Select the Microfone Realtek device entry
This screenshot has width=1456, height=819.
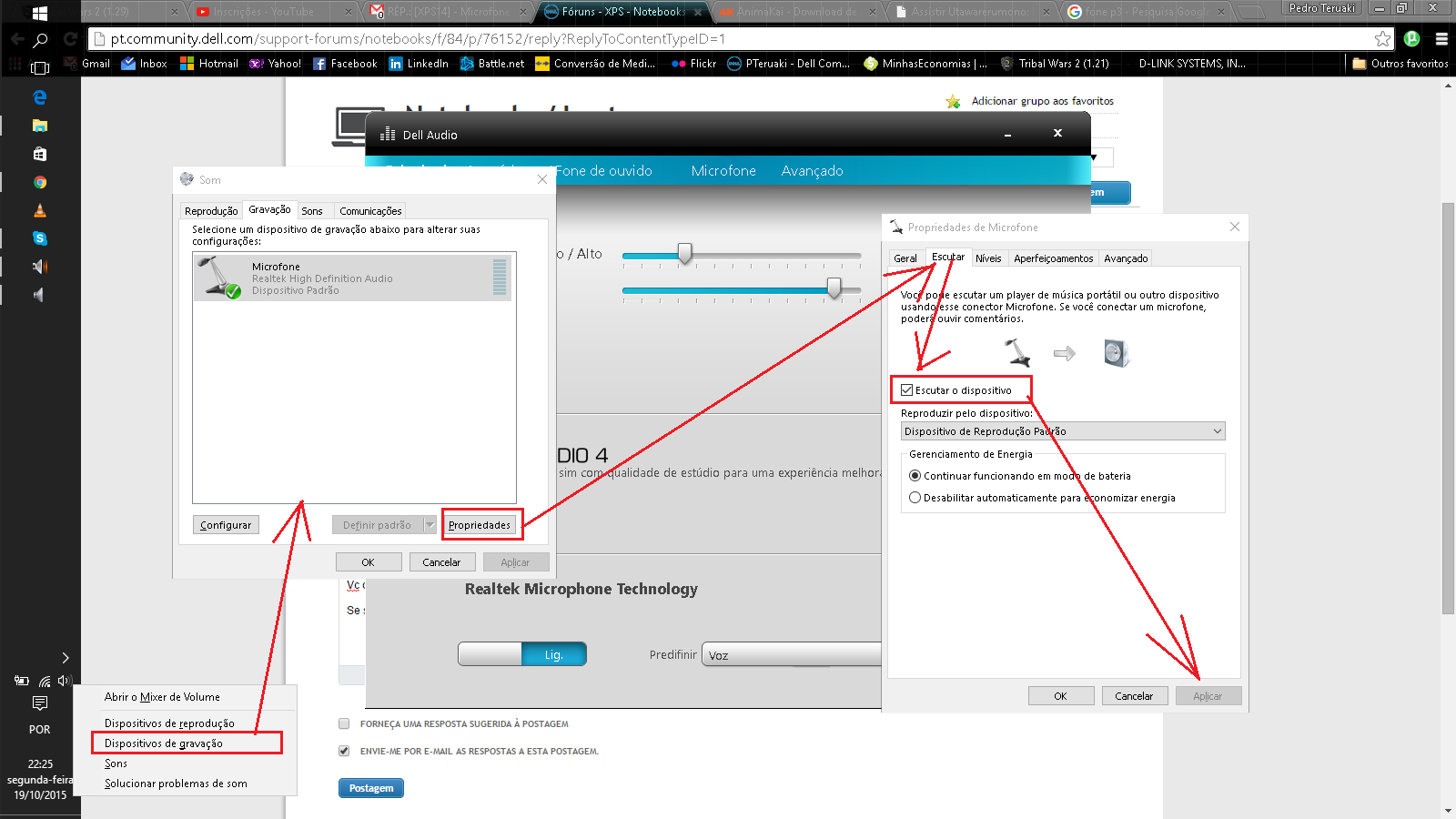[352, 278]
